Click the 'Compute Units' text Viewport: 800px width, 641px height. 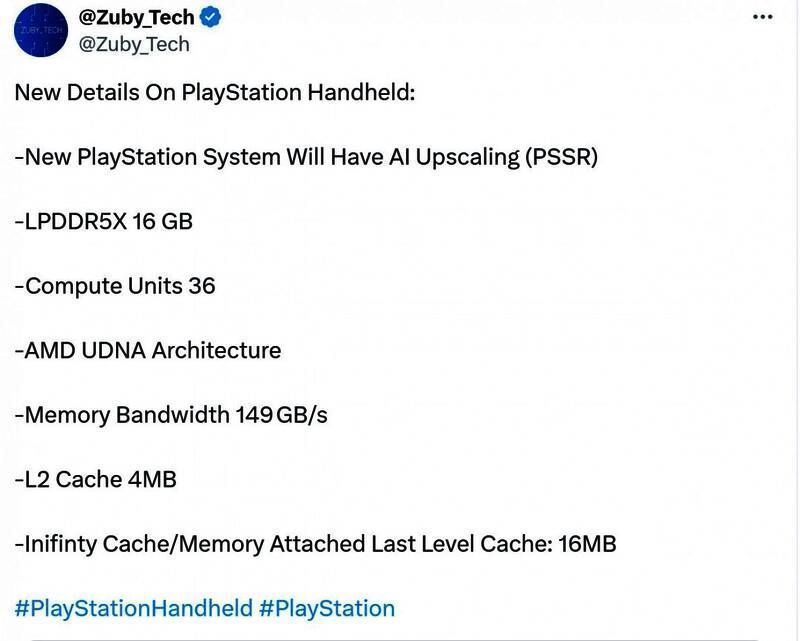(104, 286)
